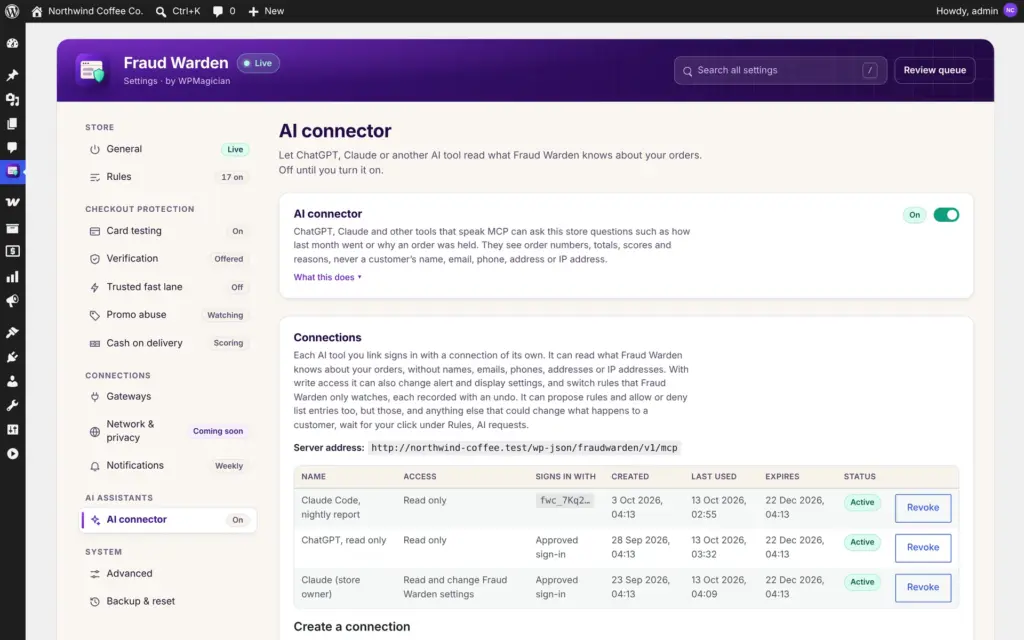This screenshot has height=640, width=1024.
Task: Open Posts via the pushpin icon
Action: [12, 75]
